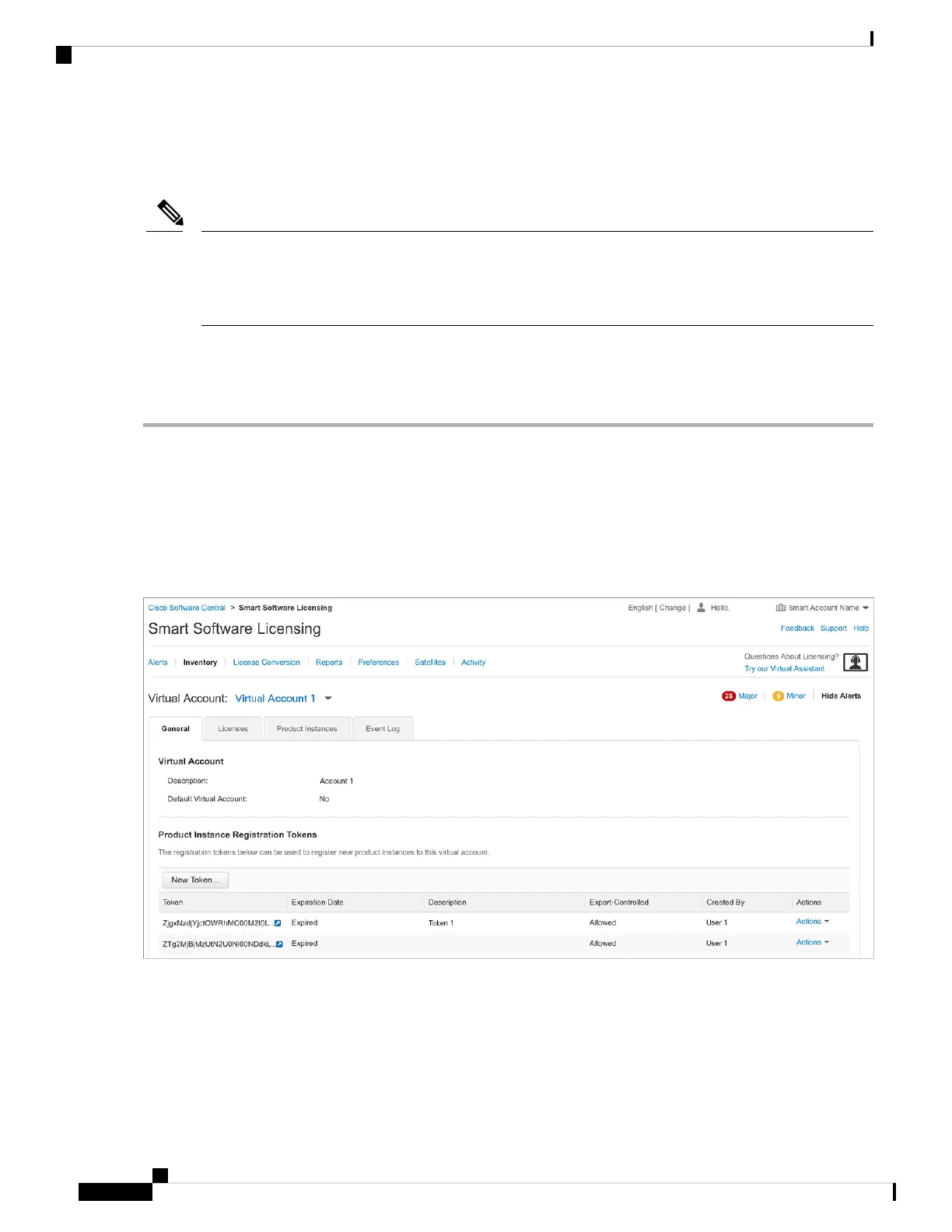Click the Expiration Date column header

click(x=317, y=902)
